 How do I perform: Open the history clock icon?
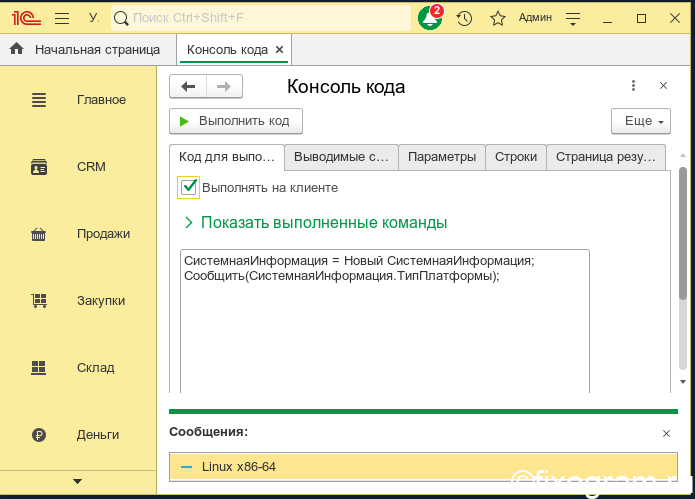pyautogui.click(x=464, y=18)
